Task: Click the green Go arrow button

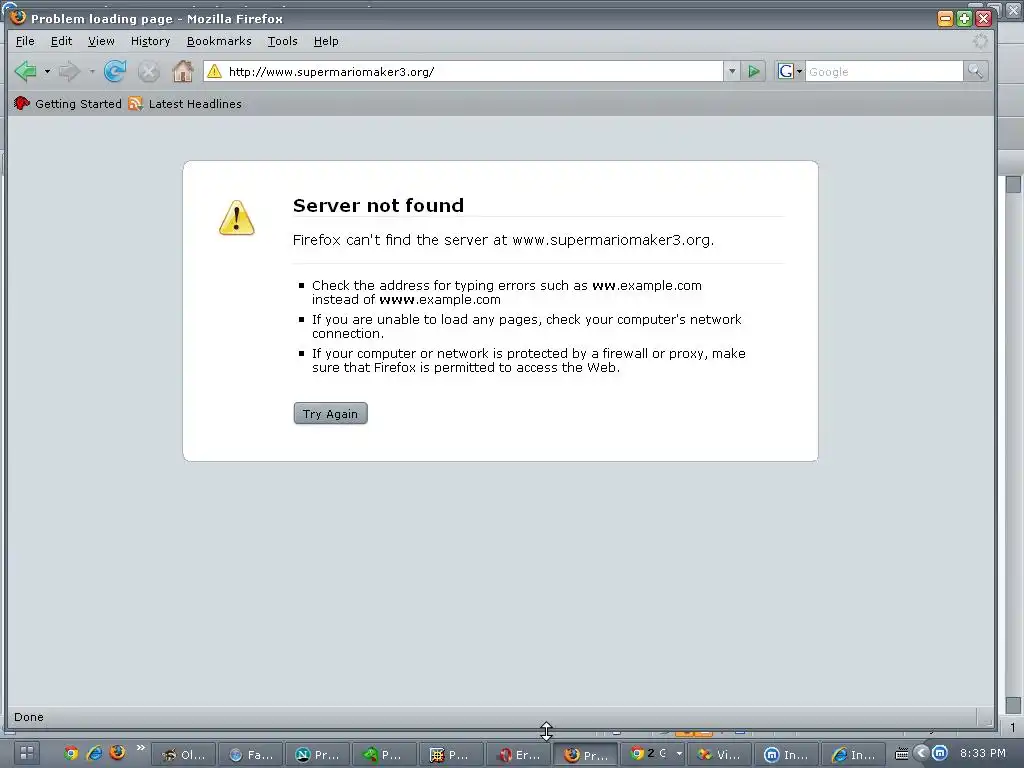Action: click(x=754, y=71)
